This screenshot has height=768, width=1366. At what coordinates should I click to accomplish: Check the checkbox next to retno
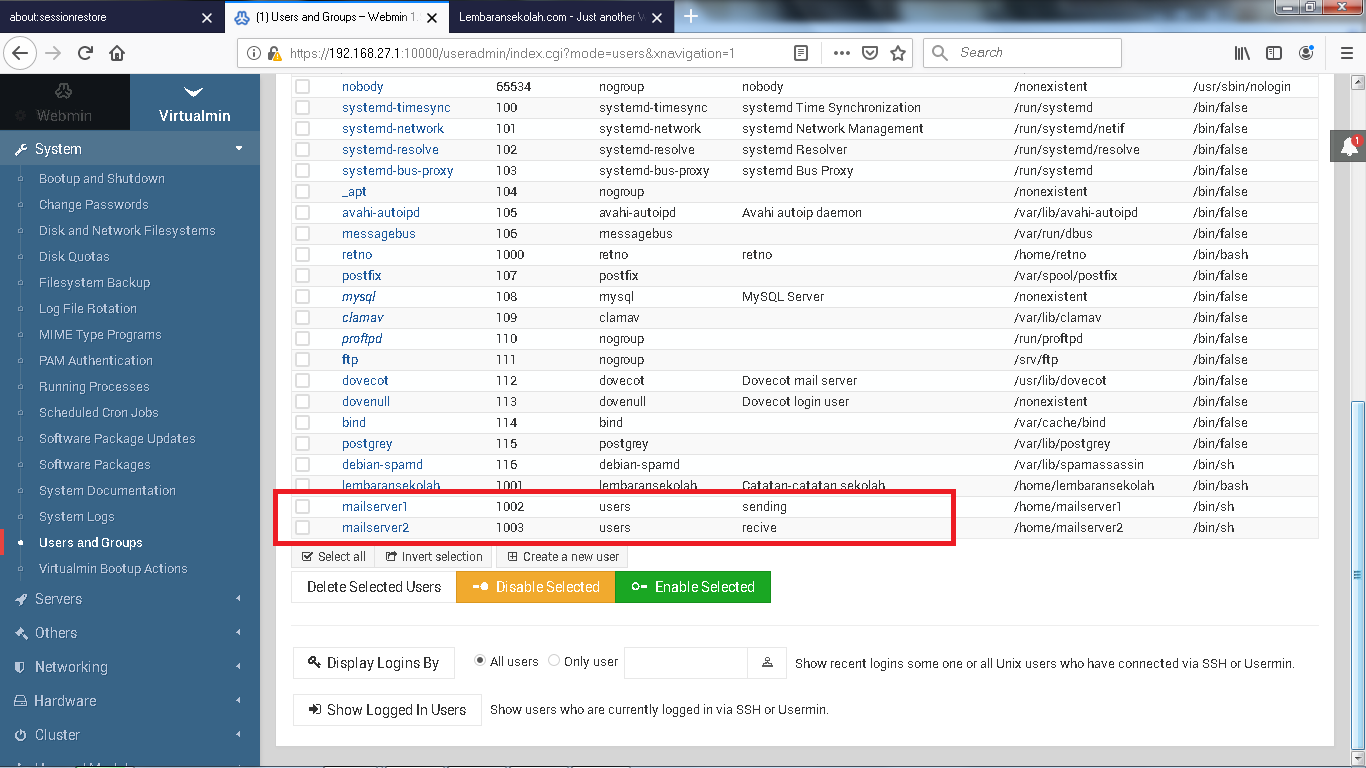[x=302, y=254]
